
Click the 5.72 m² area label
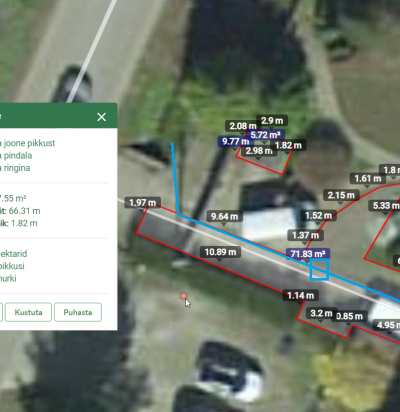(265, 135)
